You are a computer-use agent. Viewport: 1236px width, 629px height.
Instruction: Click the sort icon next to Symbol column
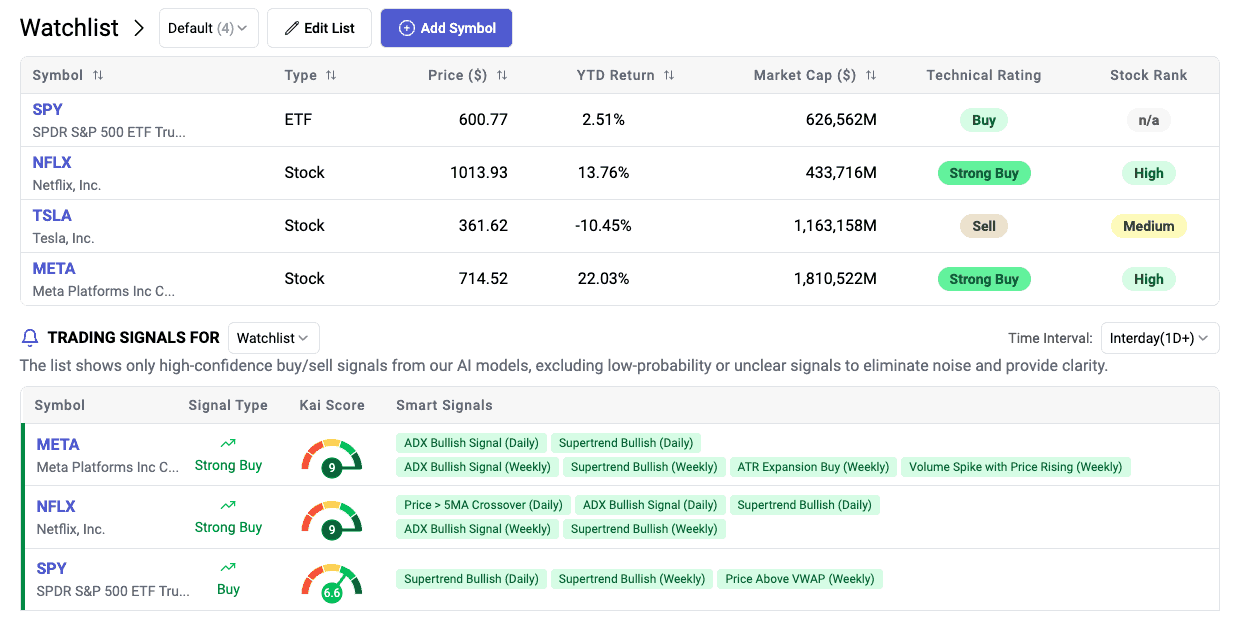[98, 76]
